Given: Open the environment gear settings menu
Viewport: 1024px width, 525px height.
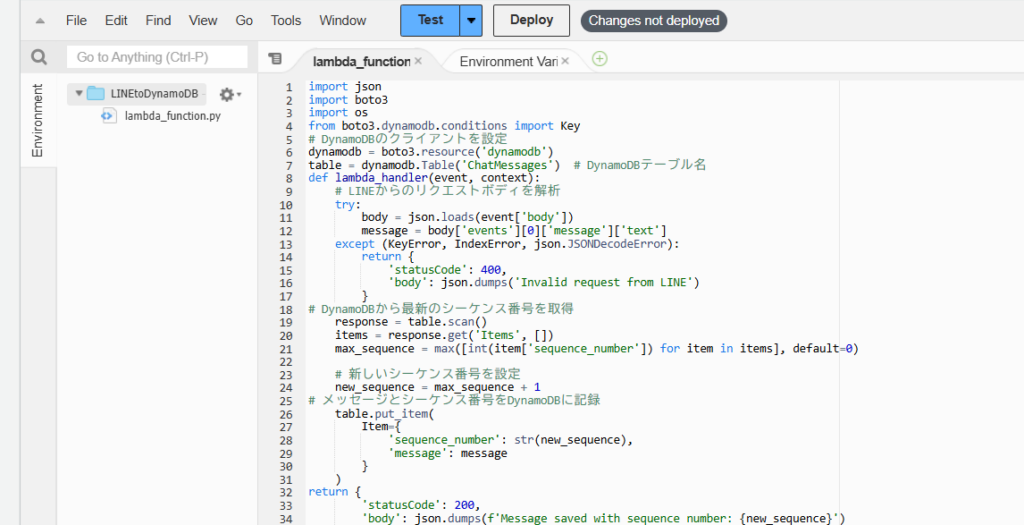Looking at the screenshot, I should [230, 95].
